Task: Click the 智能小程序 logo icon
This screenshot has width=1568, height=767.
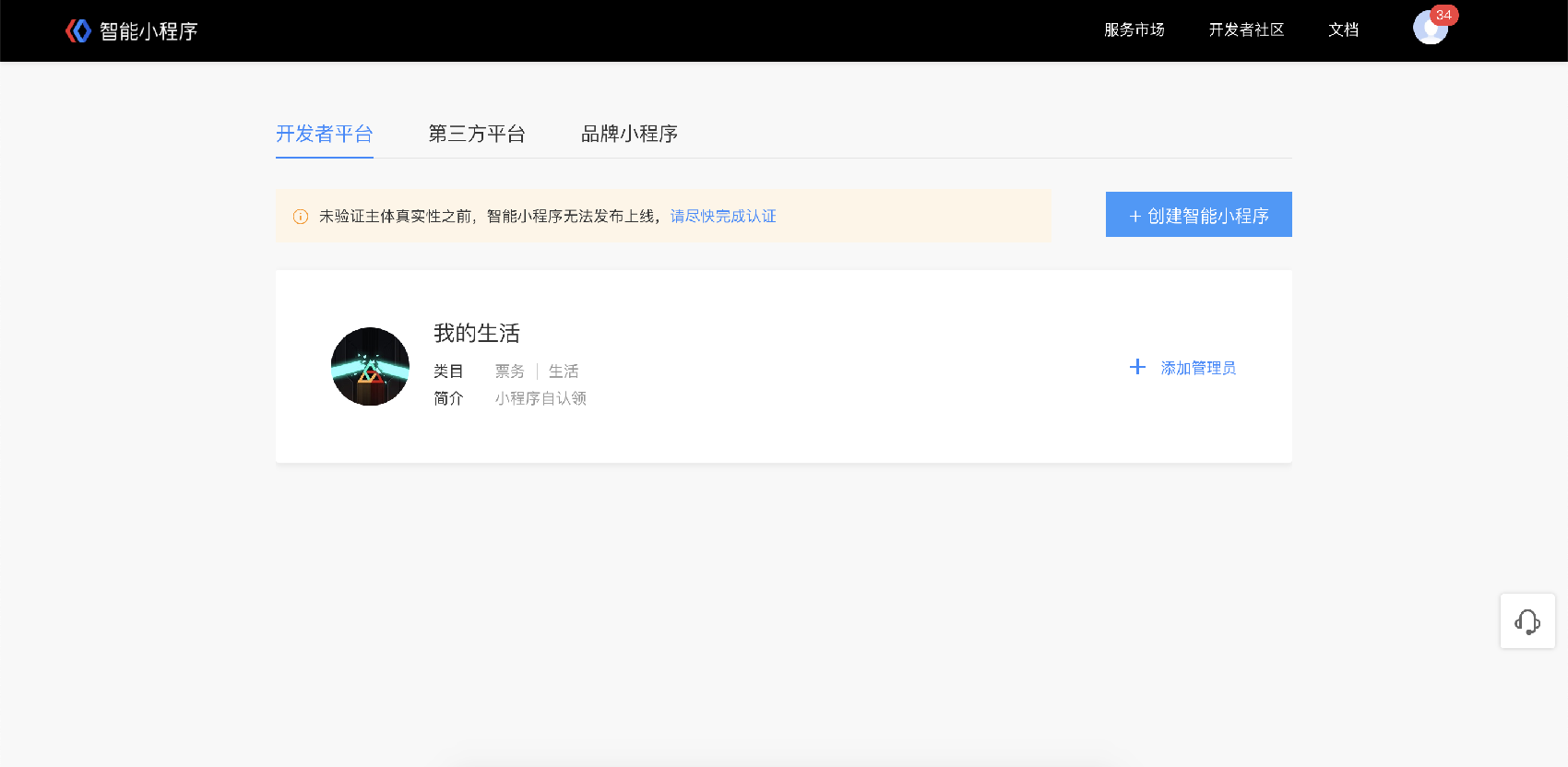Action: pyautogui.click(x=78, y=31)
